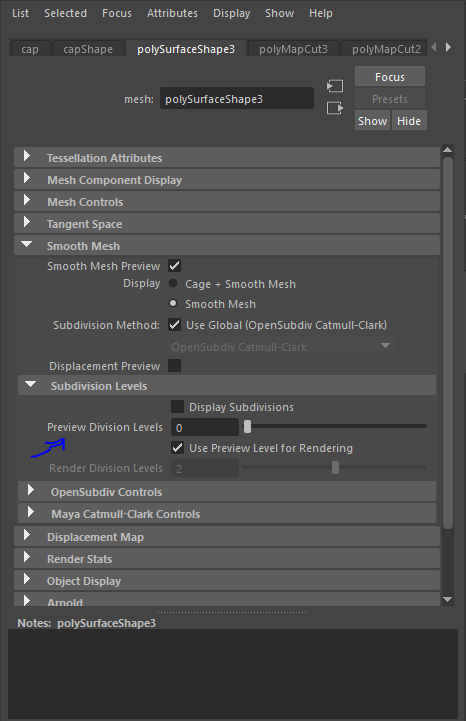The width and height of the screenshot is (466, 721).
Task: Enable Display Subdivisions checkbox
Action: point(177,406)
